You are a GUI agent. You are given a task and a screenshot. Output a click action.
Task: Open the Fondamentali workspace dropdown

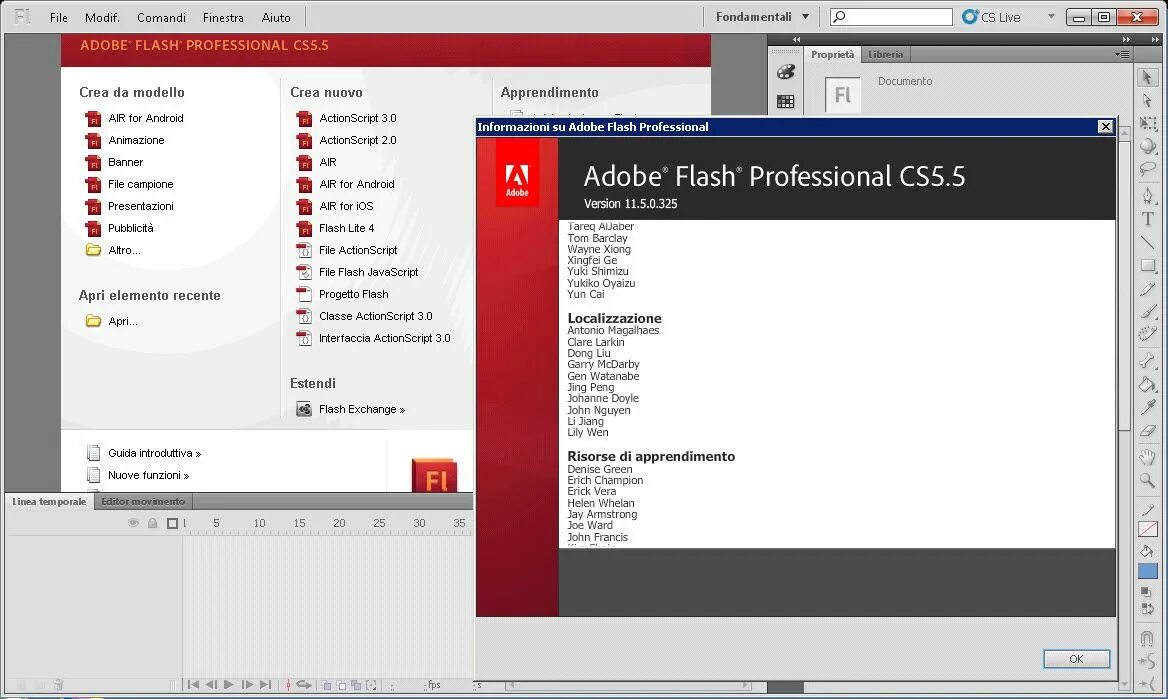coord(763,16)
